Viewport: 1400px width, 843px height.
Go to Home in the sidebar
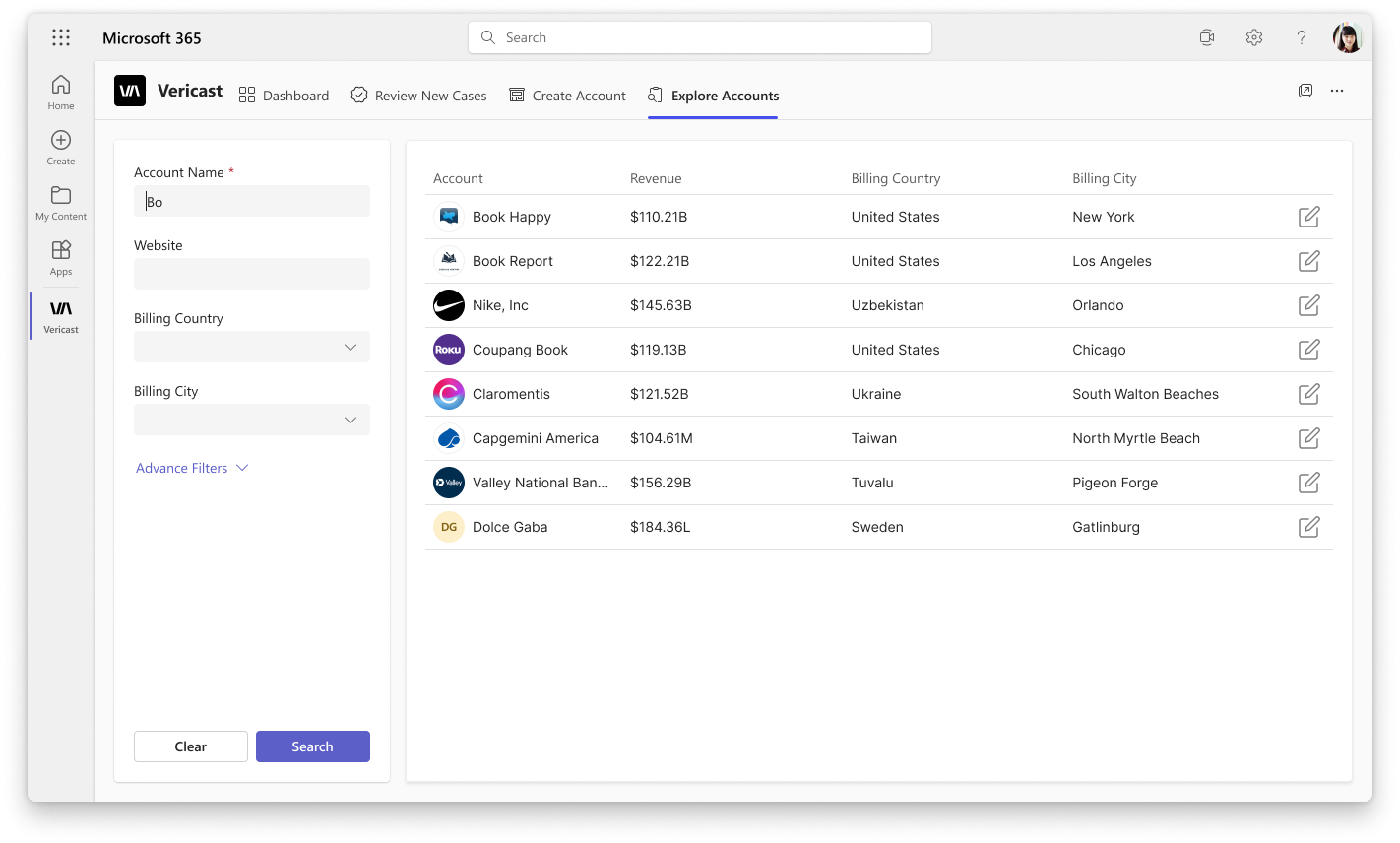pos(61,92)
